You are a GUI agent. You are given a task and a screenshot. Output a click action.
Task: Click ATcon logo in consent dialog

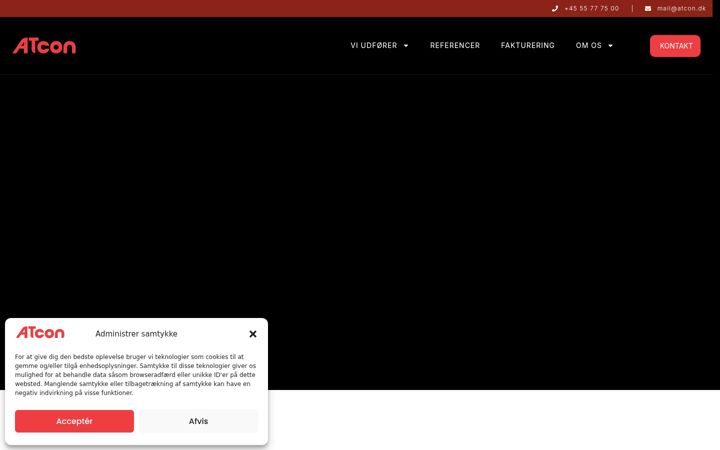(40, 332)
